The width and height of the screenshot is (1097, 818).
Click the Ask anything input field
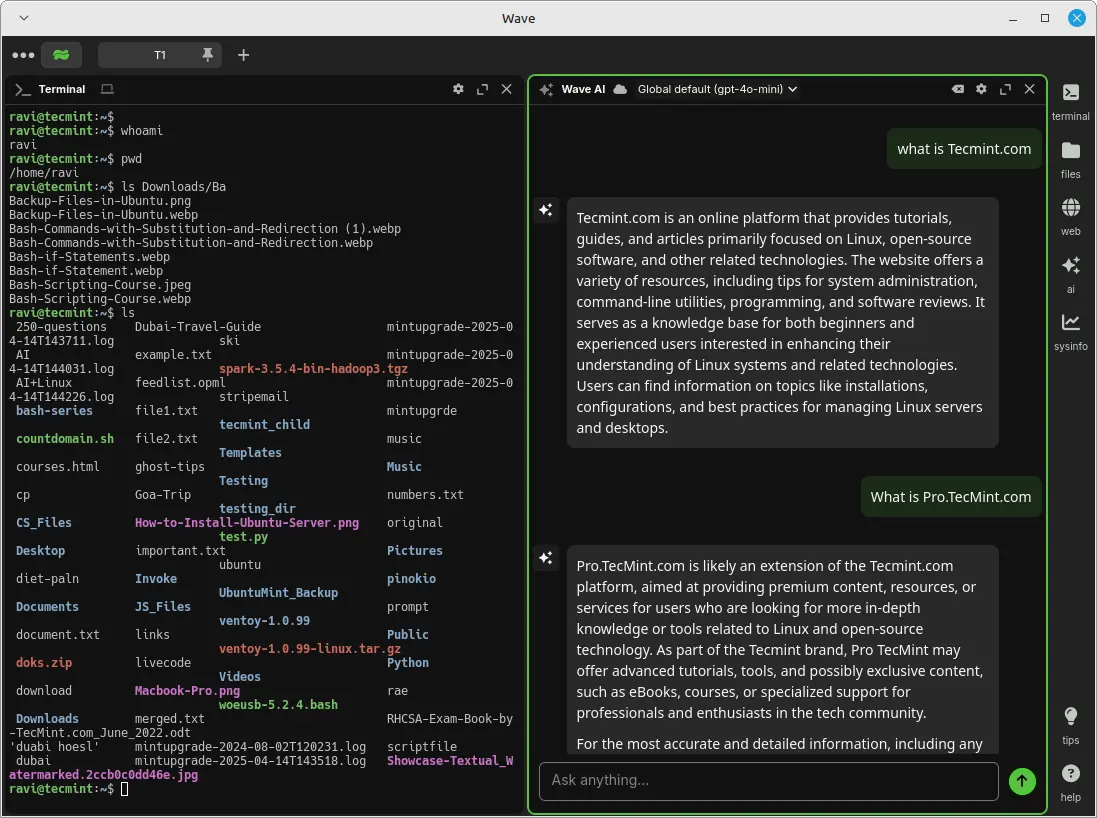pyautogui.click(x=768, y=781)
